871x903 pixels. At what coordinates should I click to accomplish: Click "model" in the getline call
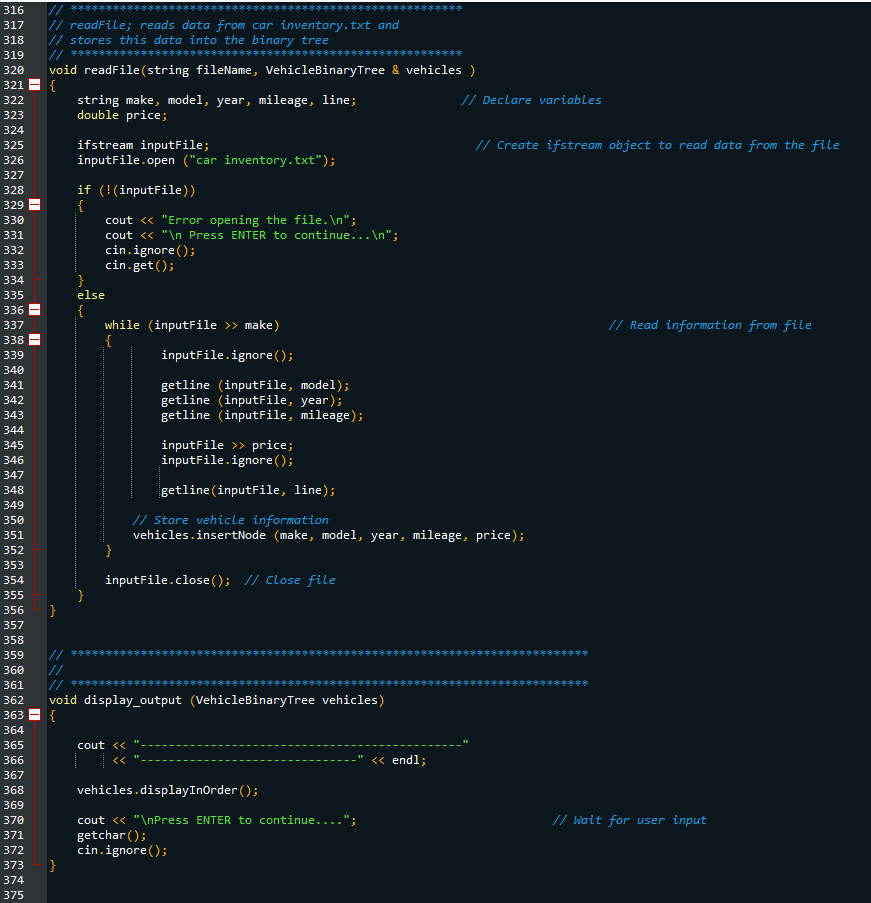(x=318, y=385)
